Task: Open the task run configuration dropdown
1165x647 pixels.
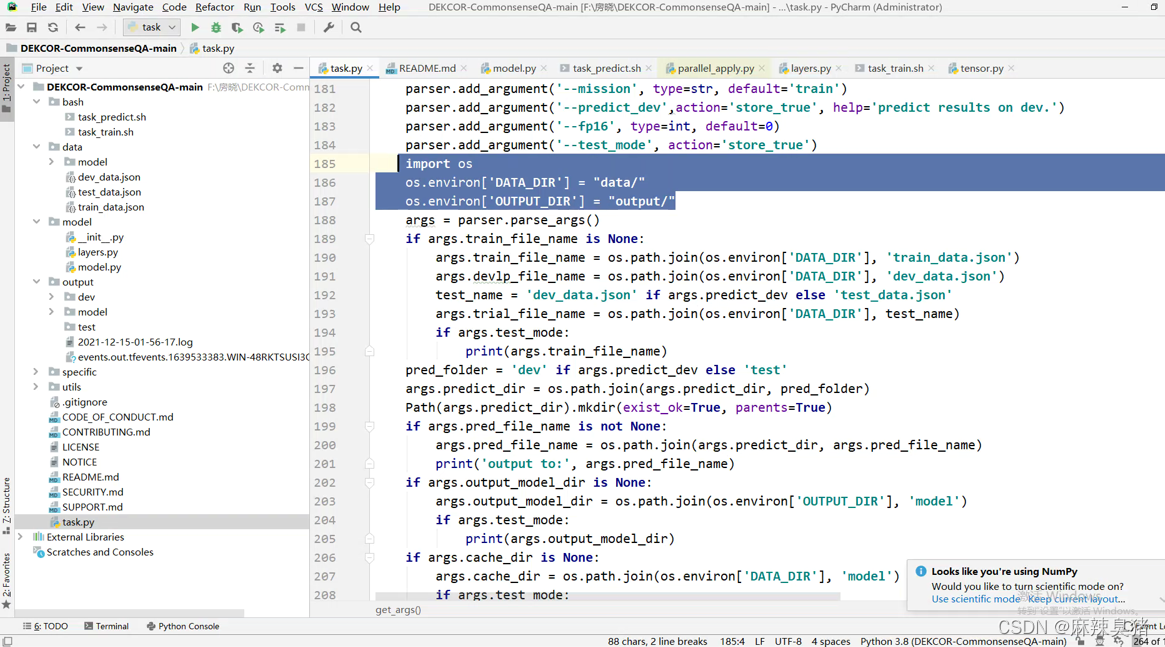Action: point(152,27)
